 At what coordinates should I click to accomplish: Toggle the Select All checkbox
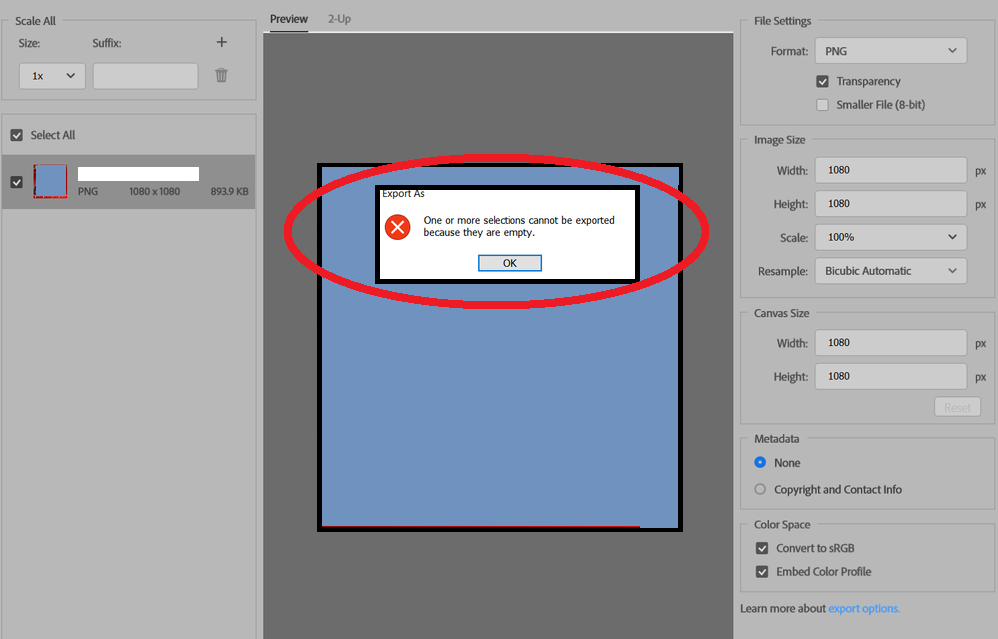(x=16, y=134)
